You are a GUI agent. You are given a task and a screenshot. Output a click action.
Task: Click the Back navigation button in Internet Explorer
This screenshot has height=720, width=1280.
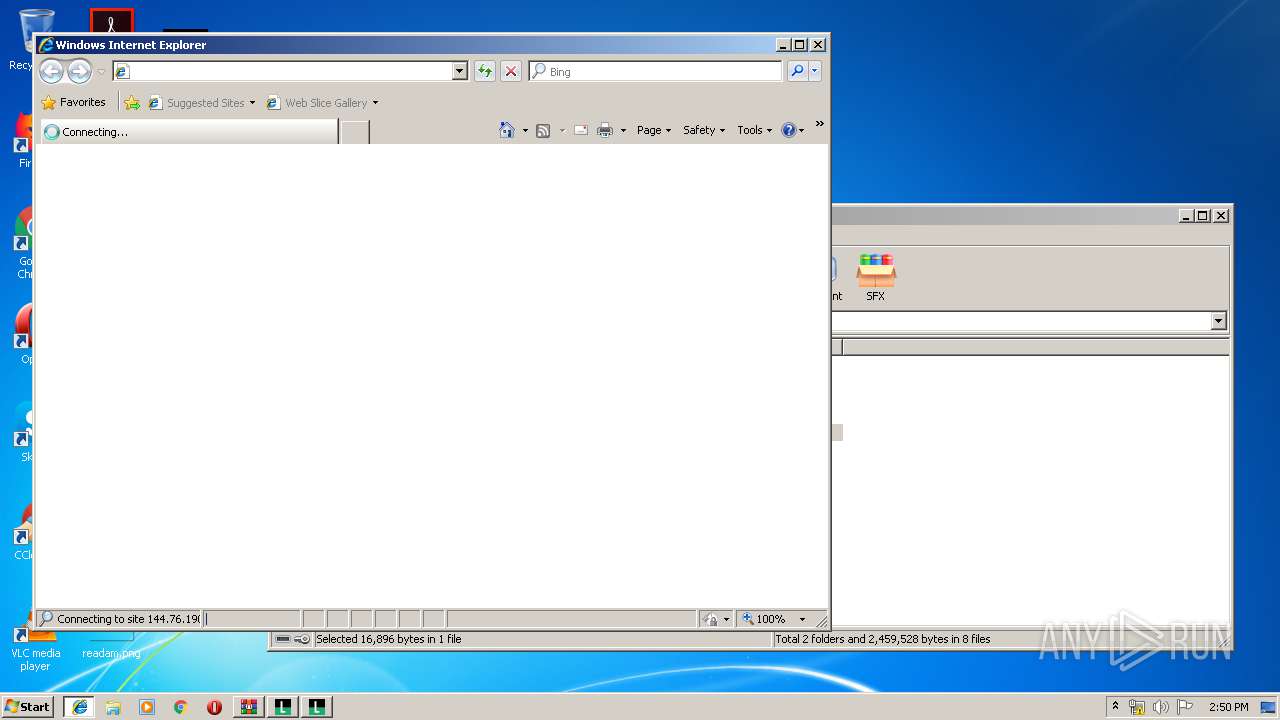pyautogui.click(x=51, y=71)
